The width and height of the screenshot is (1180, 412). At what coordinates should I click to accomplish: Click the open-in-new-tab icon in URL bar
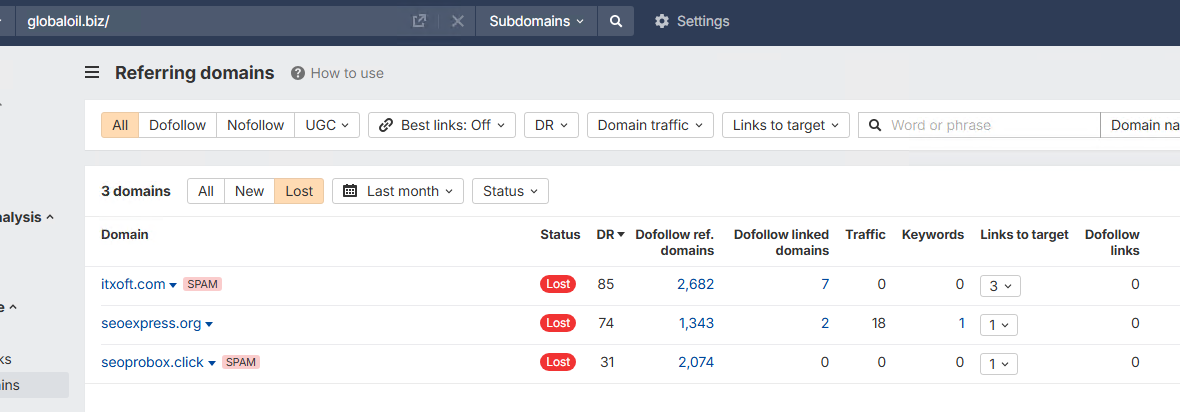click(x=420, y=21)
